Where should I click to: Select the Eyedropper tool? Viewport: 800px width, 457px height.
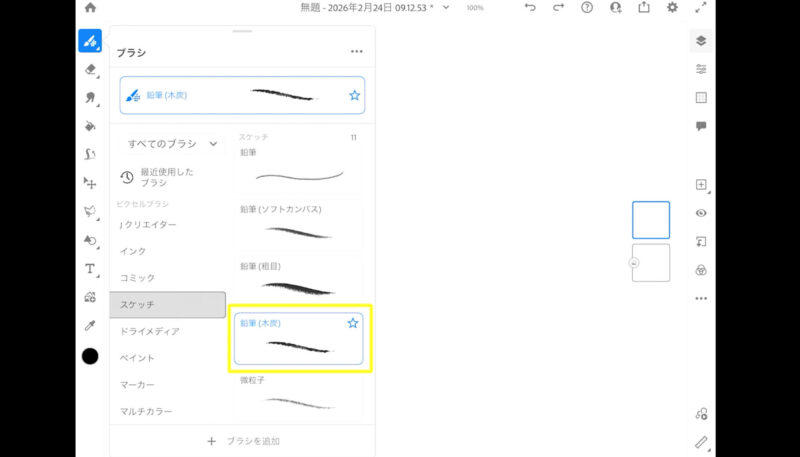[x=90, y=325]
